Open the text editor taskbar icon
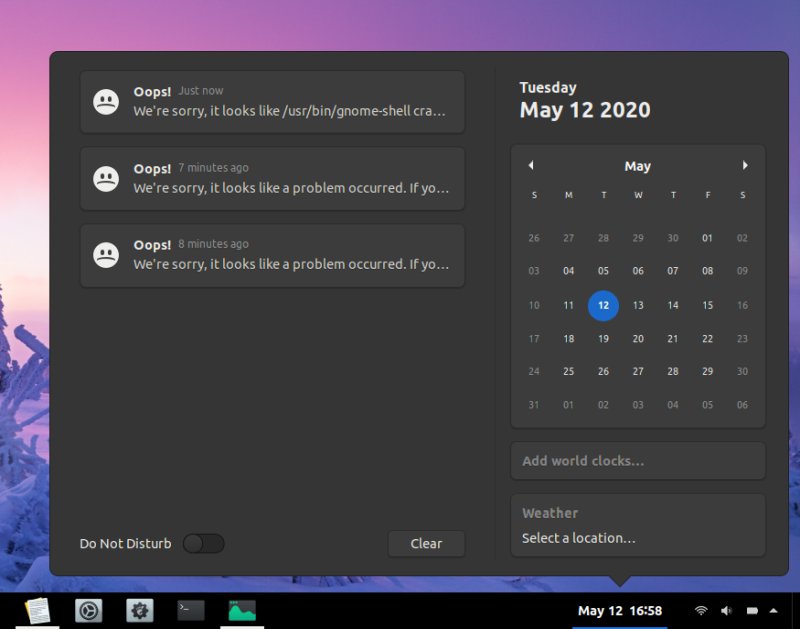 click(40, 611)
